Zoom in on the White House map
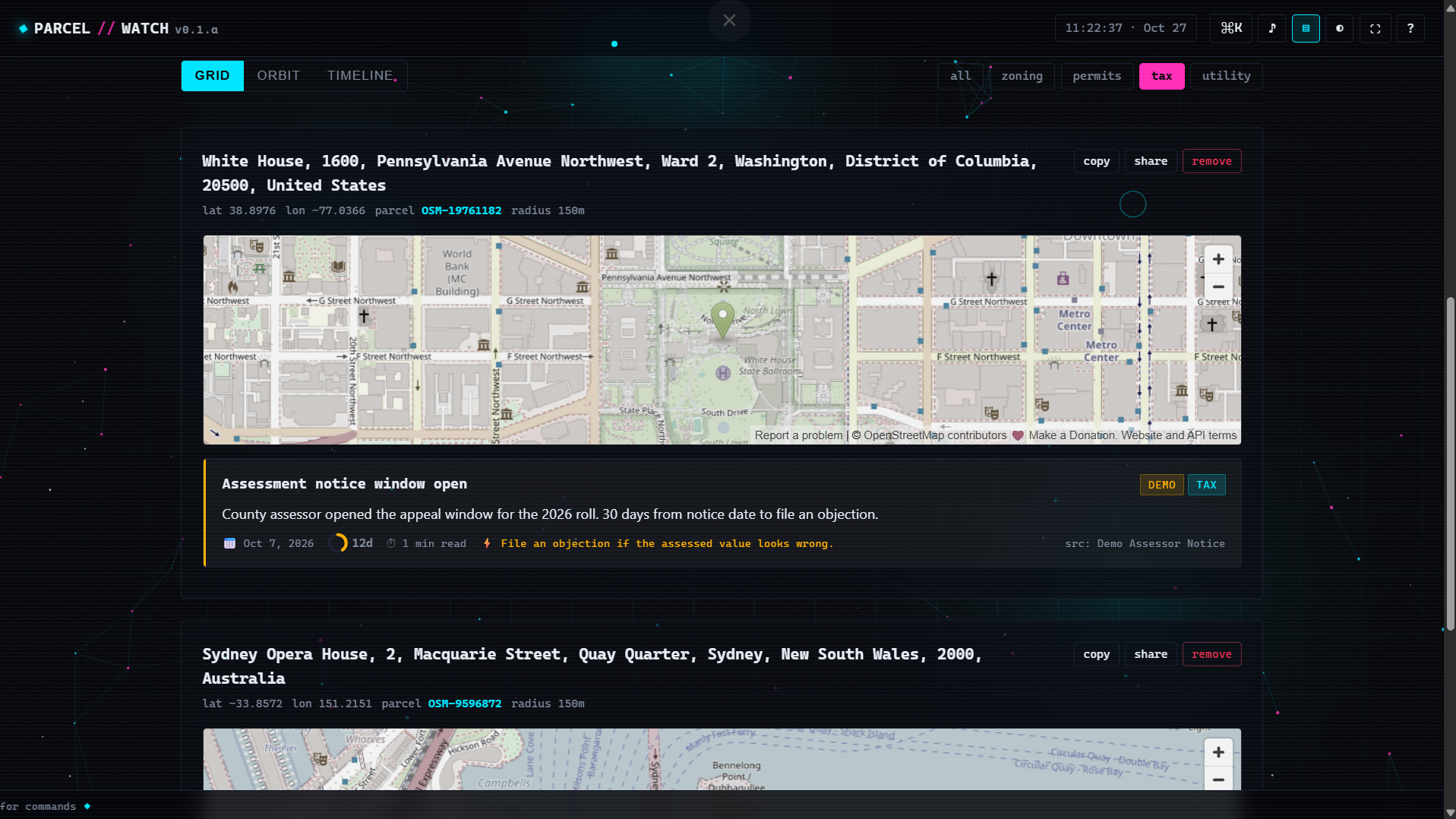This screenshot has height=819, width=1456. point(1218,259)
